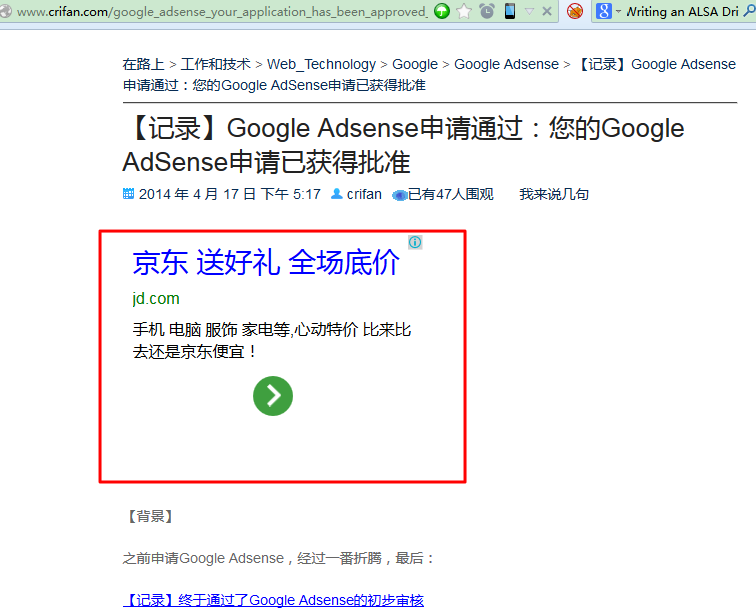The height and width of the screenshot is (616, 756).
Task: Open author link crifan
Action: click(x=364, y=194)
